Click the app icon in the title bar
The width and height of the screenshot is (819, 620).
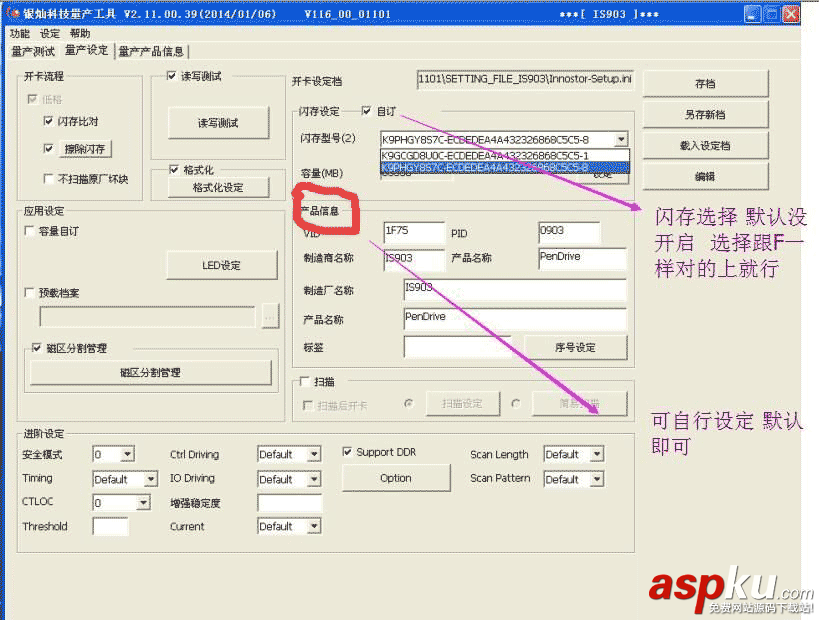pyautogui.click(x=13, y=13)
